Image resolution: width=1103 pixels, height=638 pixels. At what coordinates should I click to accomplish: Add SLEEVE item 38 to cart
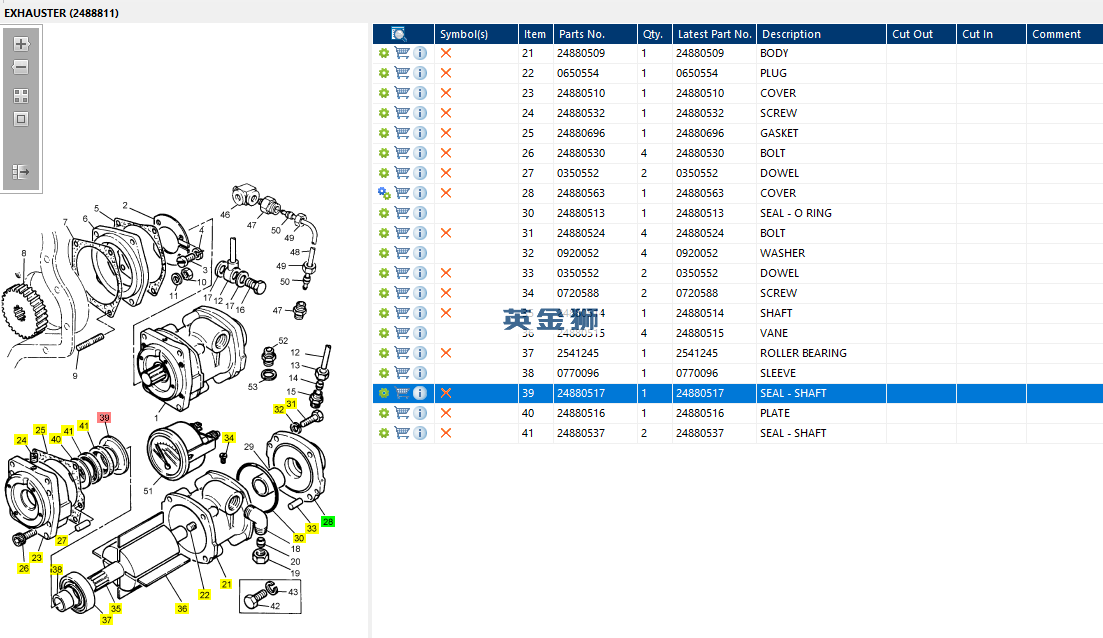point(402,373)
